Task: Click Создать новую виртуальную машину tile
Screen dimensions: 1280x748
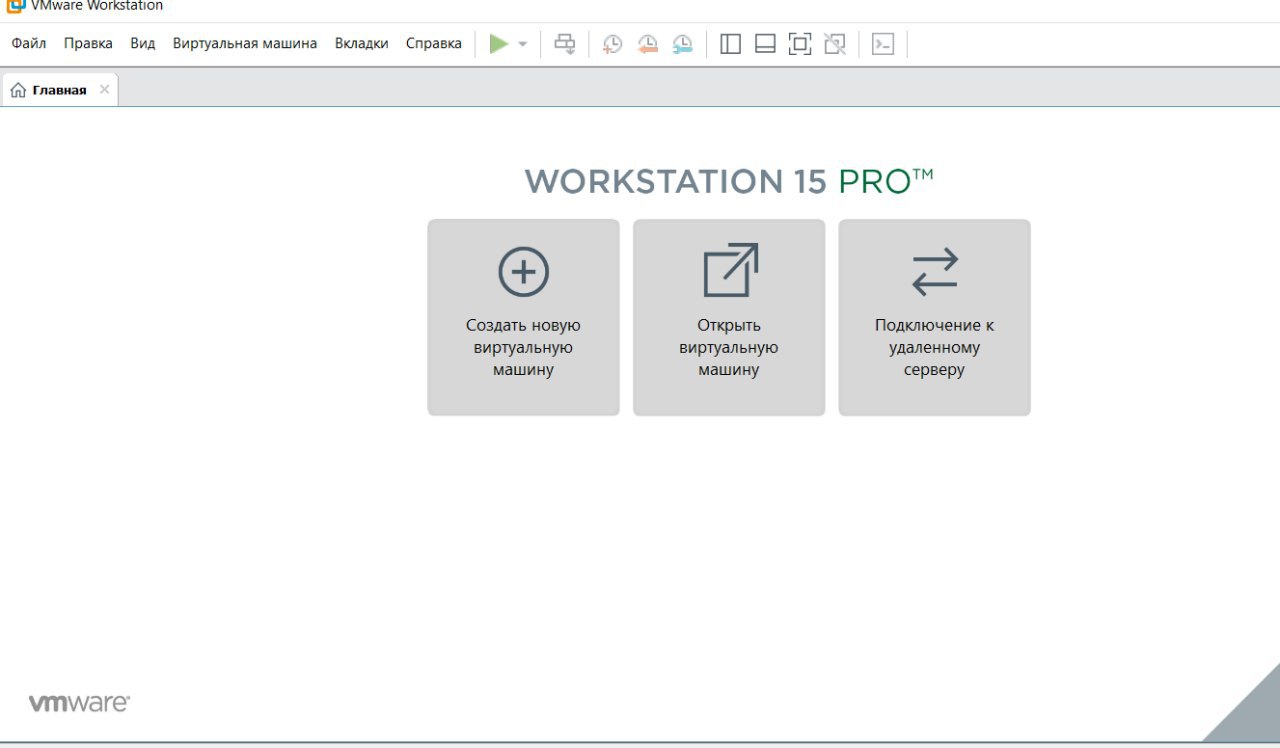Action: pyautogui.click(x=523, y=317)
